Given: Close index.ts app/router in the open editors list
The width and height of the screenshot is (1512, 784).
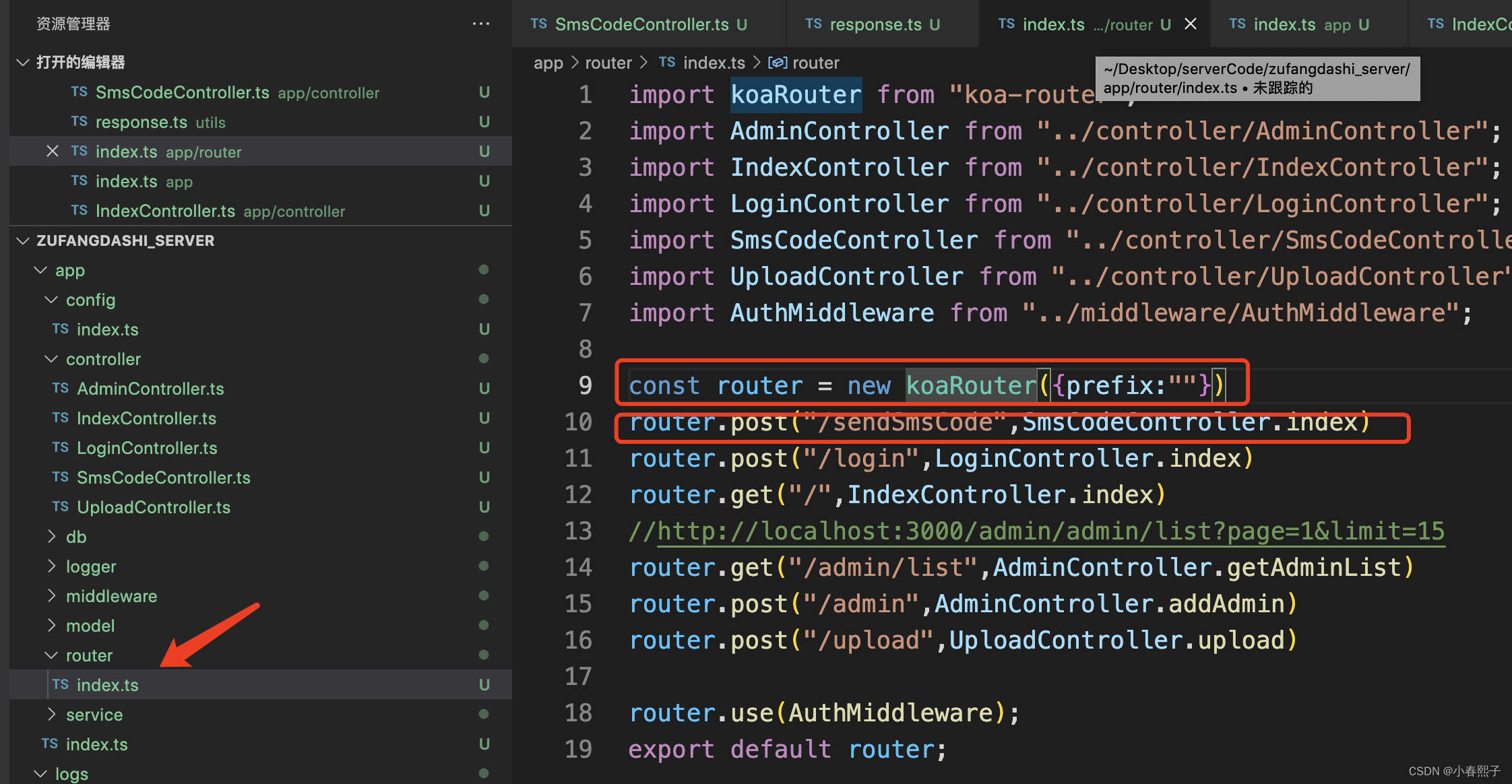Looking at the screenshot, I should 53,152.
